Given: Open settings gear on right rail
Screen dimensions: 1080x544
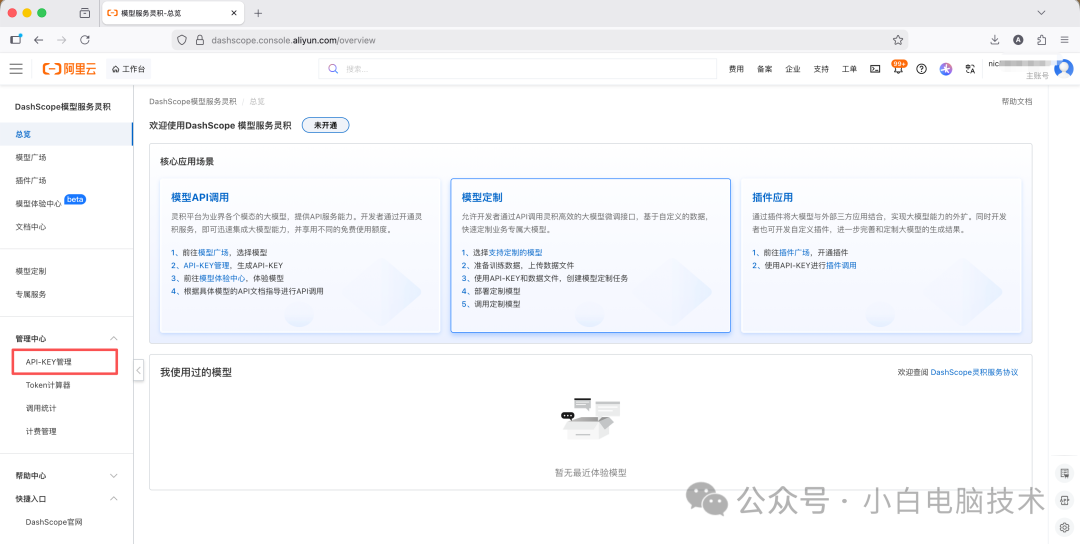Looking at the screenshot, I should pyautogui.click(x=1064, y=527).
